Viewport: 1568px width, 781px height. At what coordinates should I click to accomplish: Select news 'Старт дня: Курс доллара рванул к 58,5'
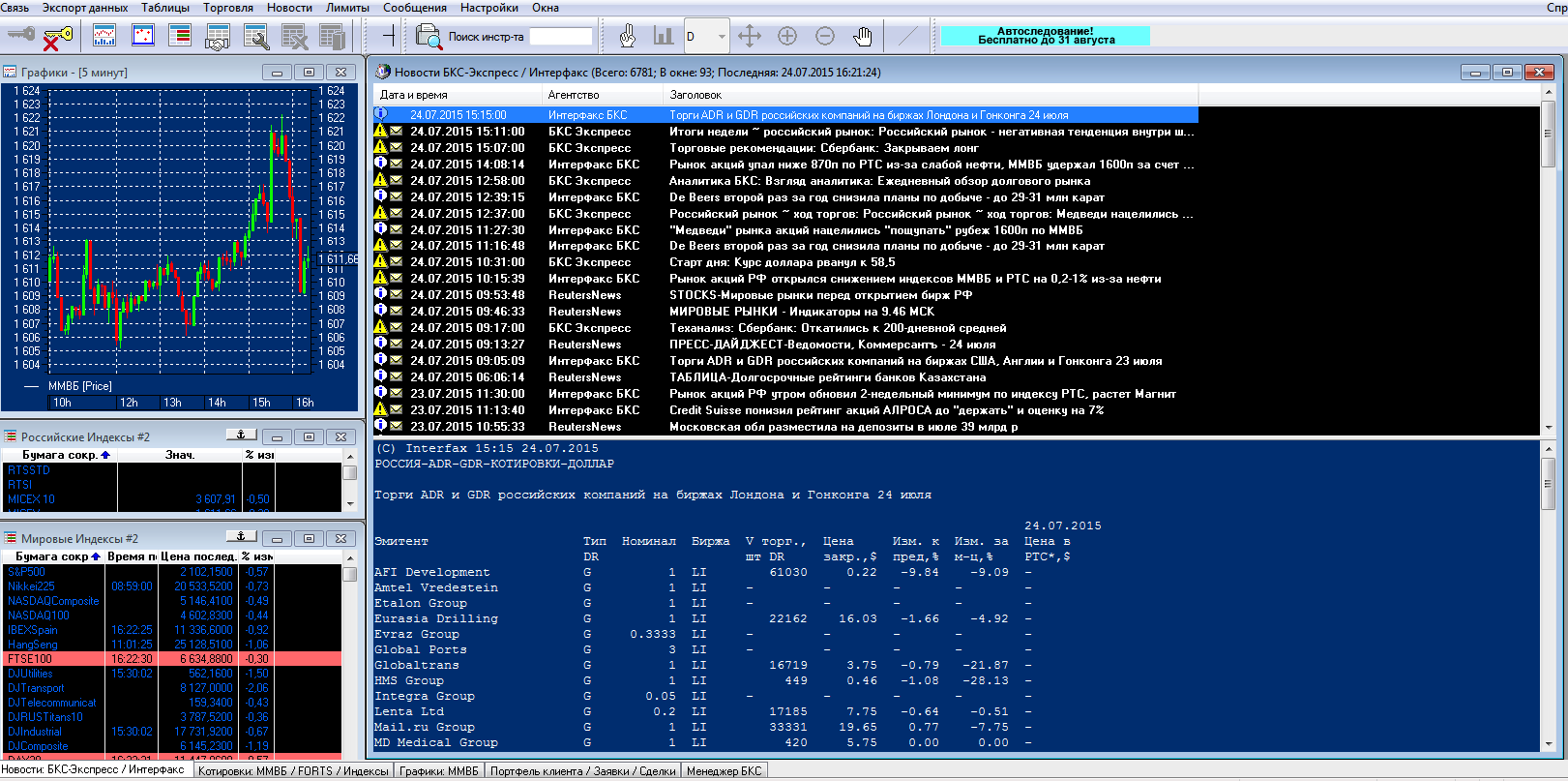pyautogui.click(x=785, y=262)
